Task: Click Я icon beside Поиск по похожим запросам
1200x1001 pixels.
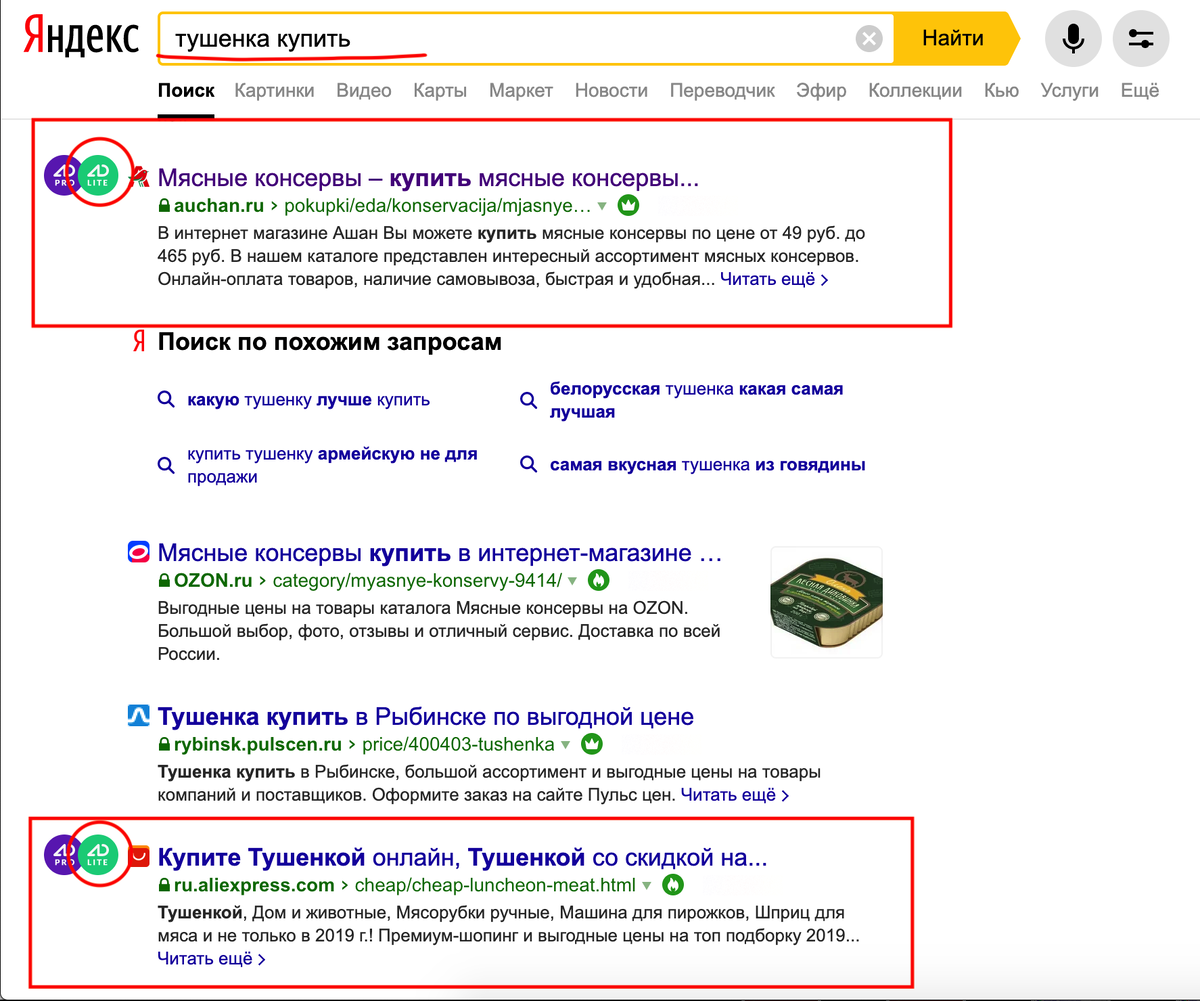Action: pyautogui.click(x=139, y=342)
